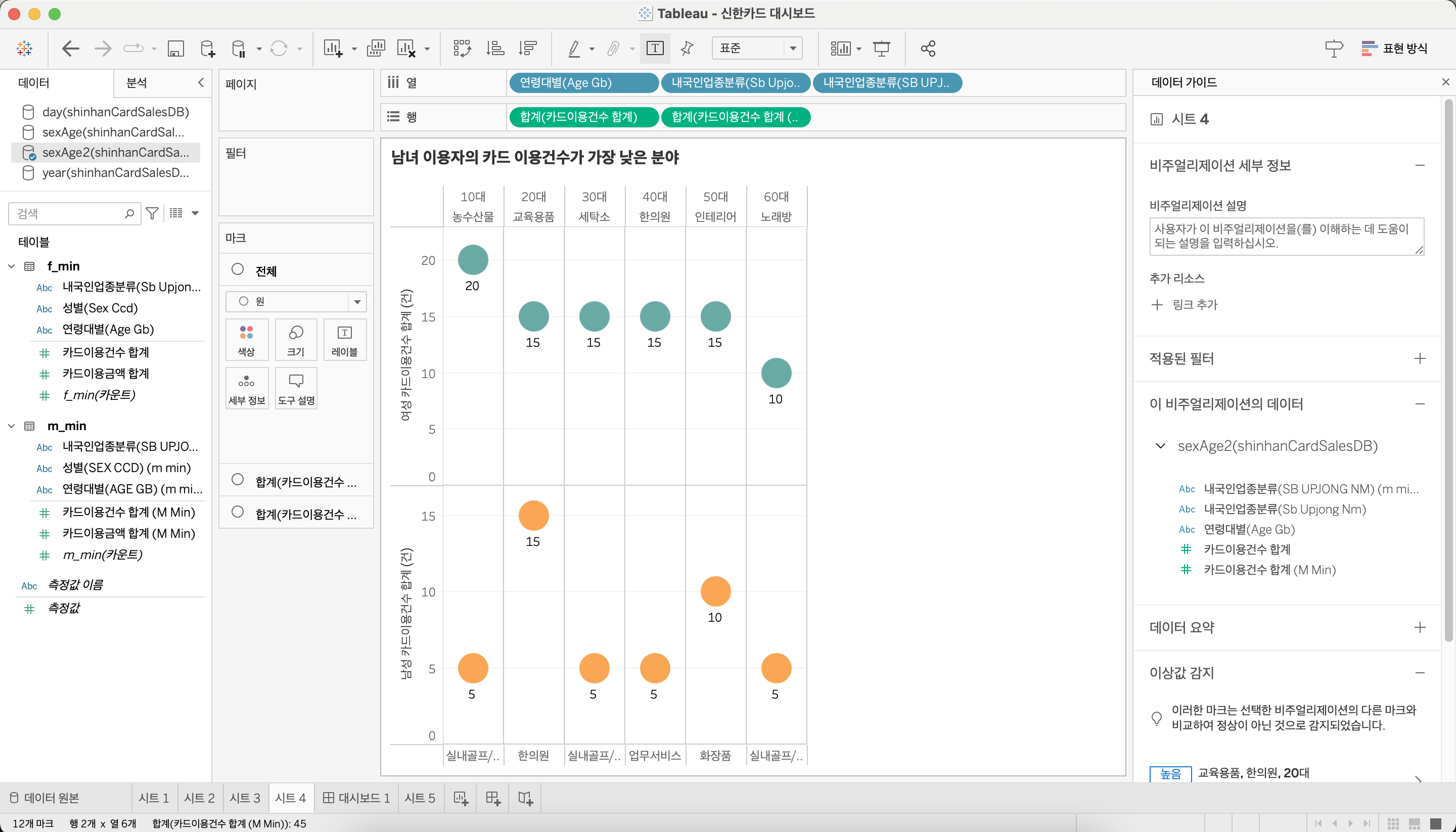Click the 색상 (Color) marks button
This screenshot has height=832, width=1456.
[x=246, y=340]
